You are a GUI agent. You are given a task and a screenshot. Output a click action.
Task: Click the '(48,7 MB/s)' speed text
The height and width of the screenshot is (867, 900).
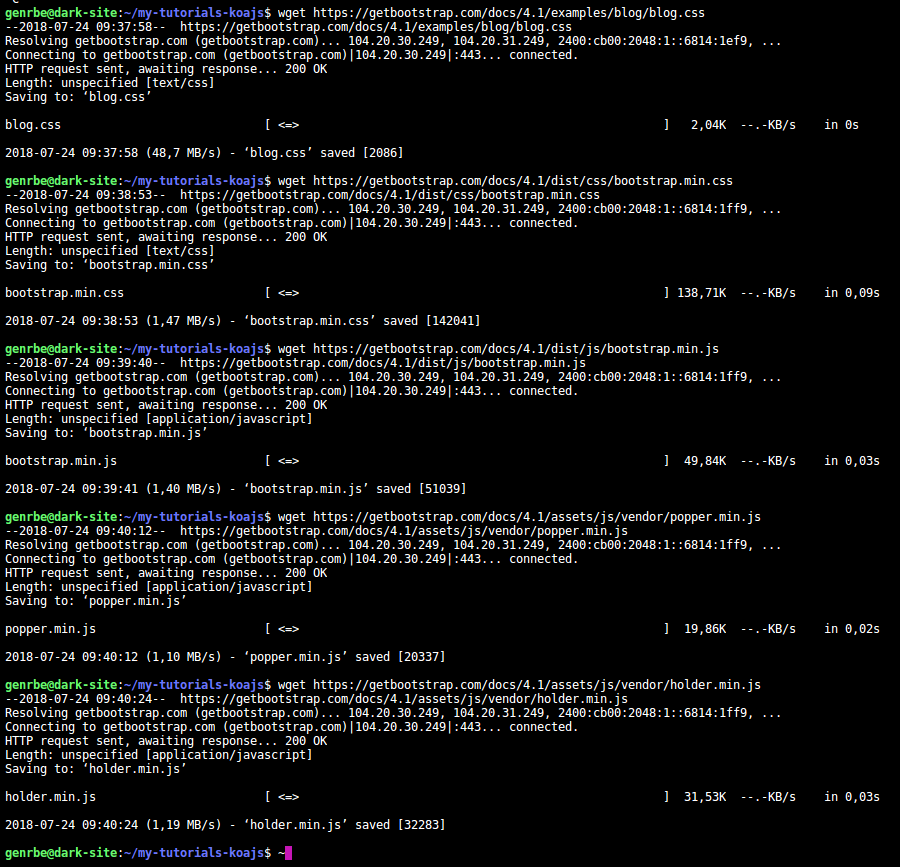coord(183,153)
